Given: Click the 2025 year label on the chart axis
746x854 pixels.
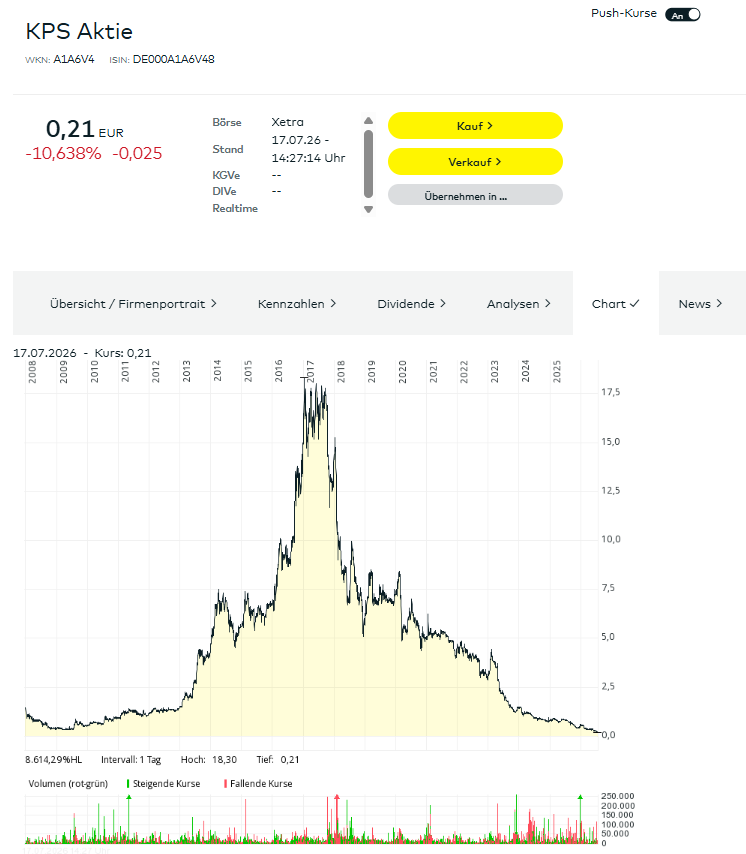Looking at the screenshot, I should [x=557, y=371].
